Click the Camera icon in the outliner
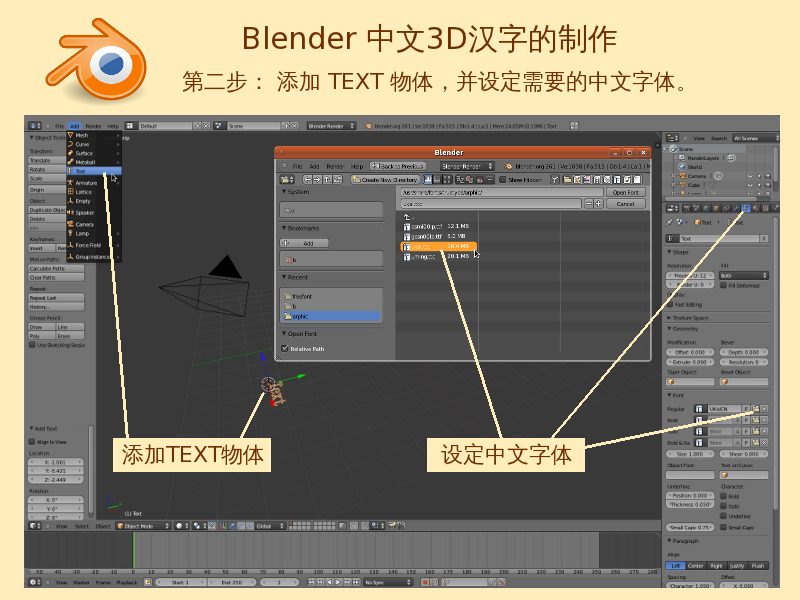The height and width of the screenshot is (600, 800). (682, 176)
